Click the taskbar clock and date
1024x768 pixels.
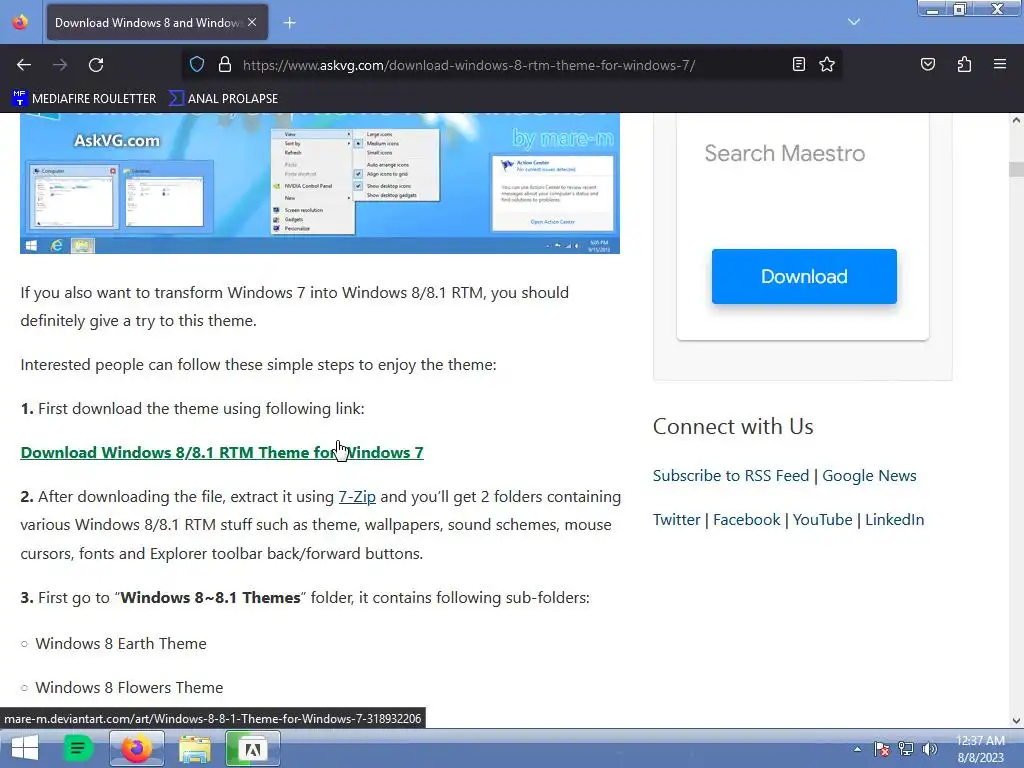[x=980, y=749]
